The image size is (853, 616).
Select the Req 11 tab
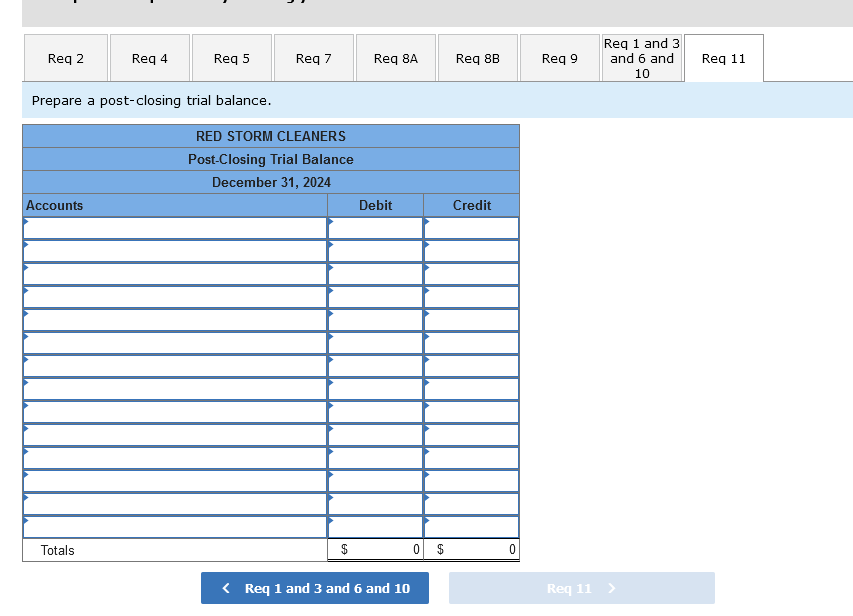pyautogui.click(x=723, y=57)
